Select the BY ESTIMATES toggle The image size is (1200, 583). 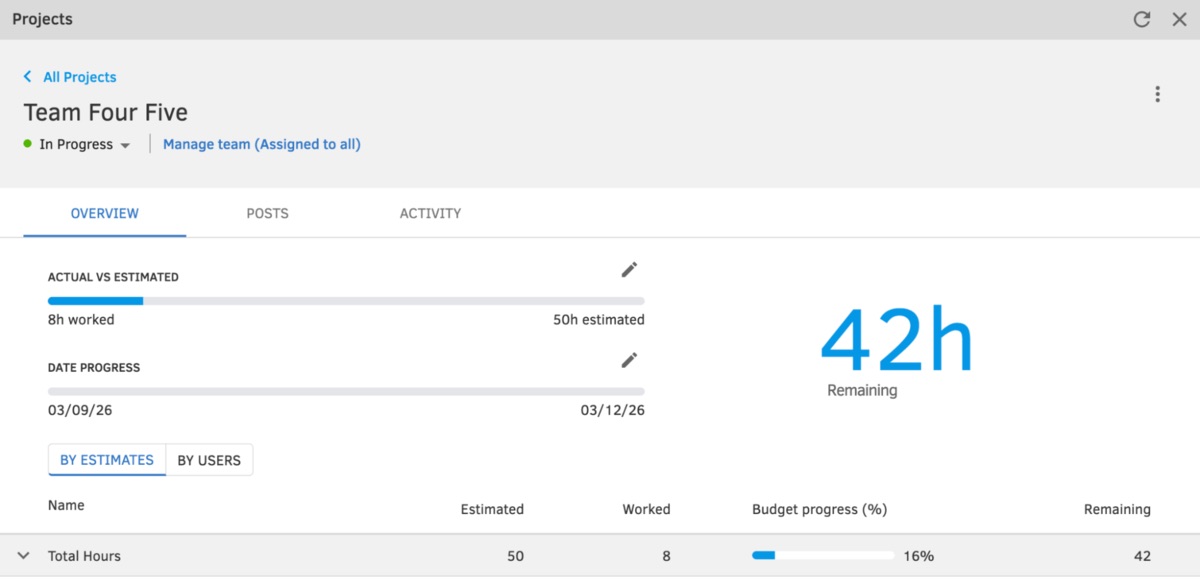pyautogui.click(x=106, y=460)
